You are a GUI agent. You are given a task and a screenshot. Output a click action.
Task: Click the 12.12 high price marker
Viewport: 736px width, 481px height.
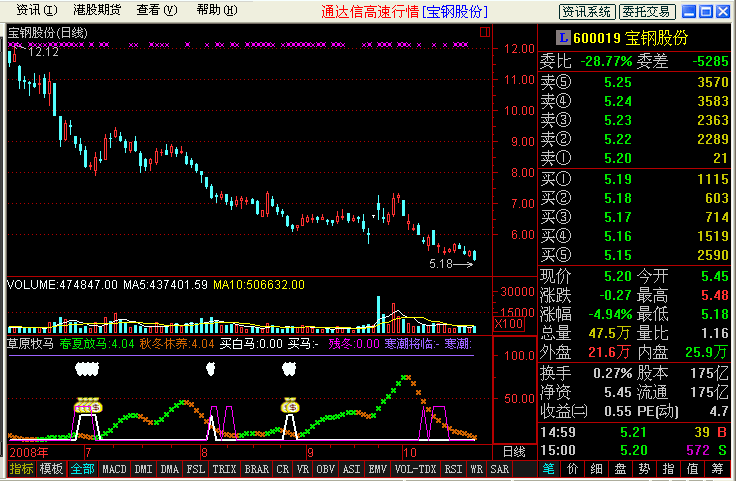point(43,52)
